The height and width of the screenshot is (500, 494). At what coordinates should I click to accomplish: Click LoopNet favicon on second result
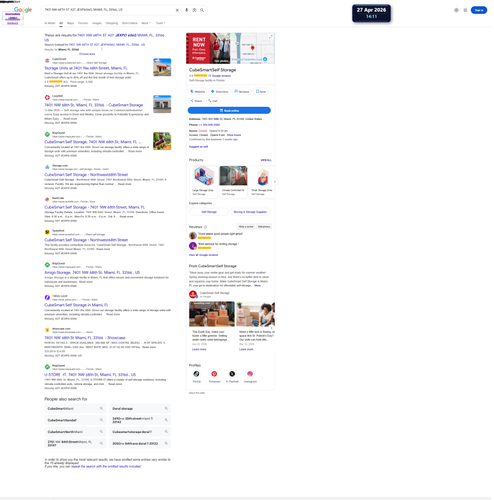[x=47, y=97]
